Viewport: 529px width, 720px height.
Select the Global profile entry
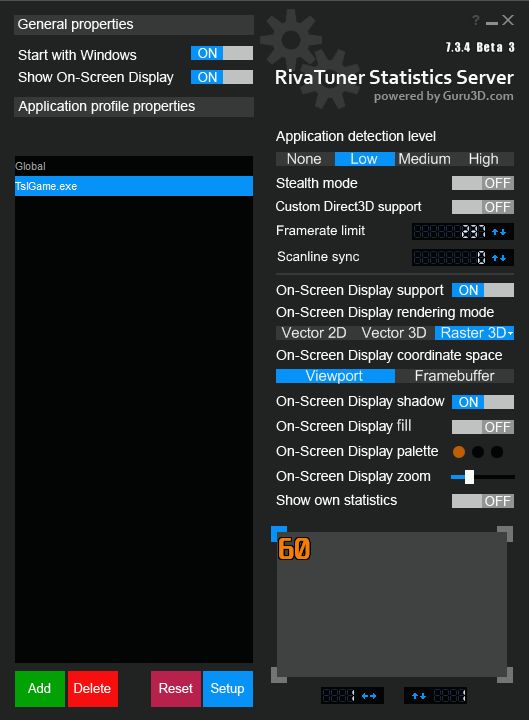[x=134, y=166]
